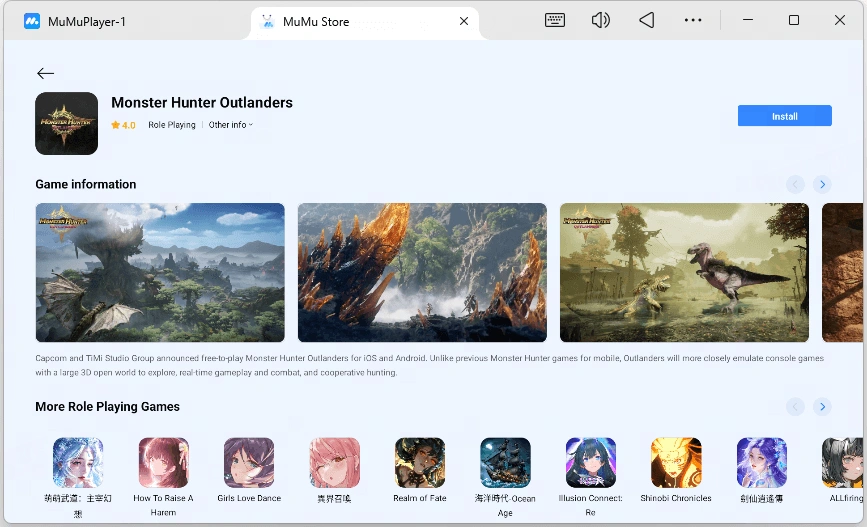867x527 pixels.
Task: Open the How To Raise A Harem icon
Action: (x=163, y=463)
